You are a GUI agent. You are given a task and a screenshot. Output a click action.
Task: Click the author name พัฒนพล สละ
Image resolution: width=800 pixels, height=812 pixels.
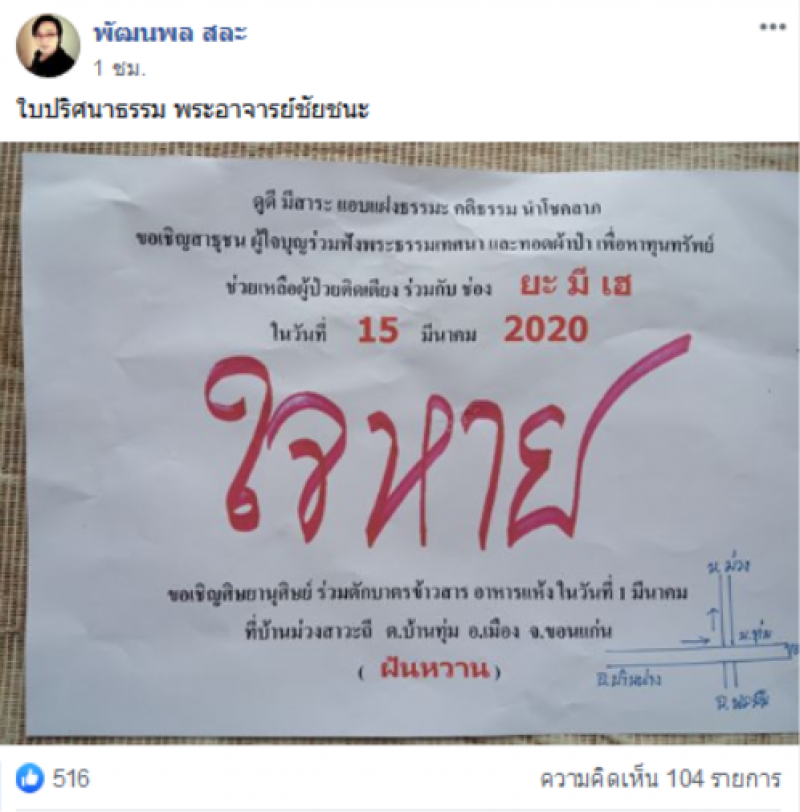tap(170, 33)
